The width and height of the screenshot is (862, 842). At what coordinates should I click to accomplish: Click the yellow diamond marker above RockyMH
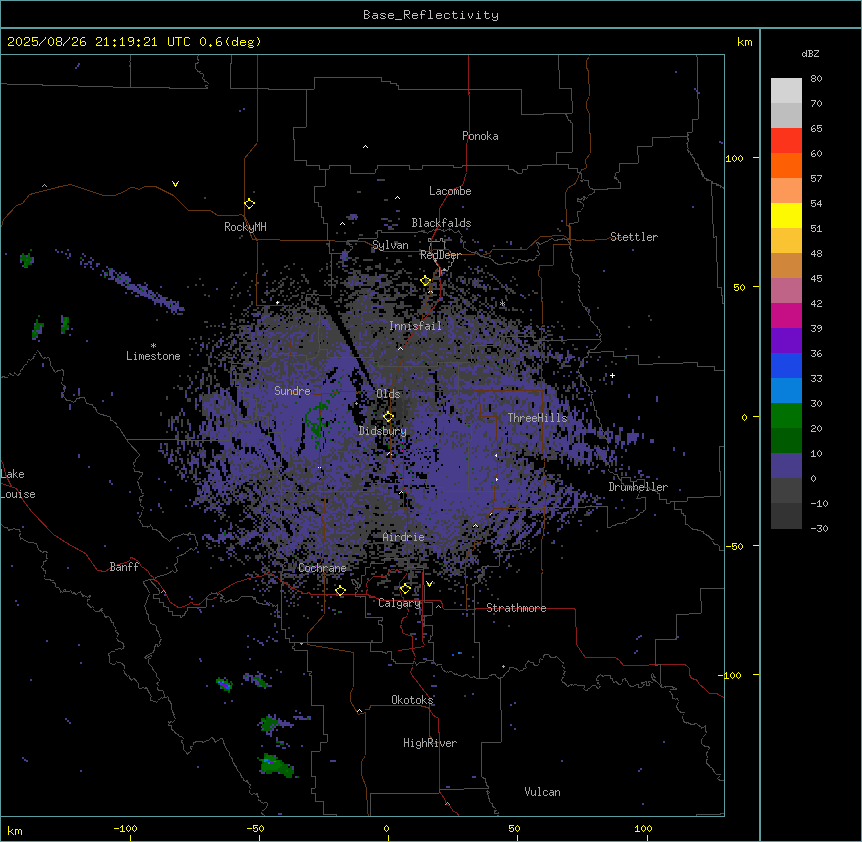tap(249, 204)
